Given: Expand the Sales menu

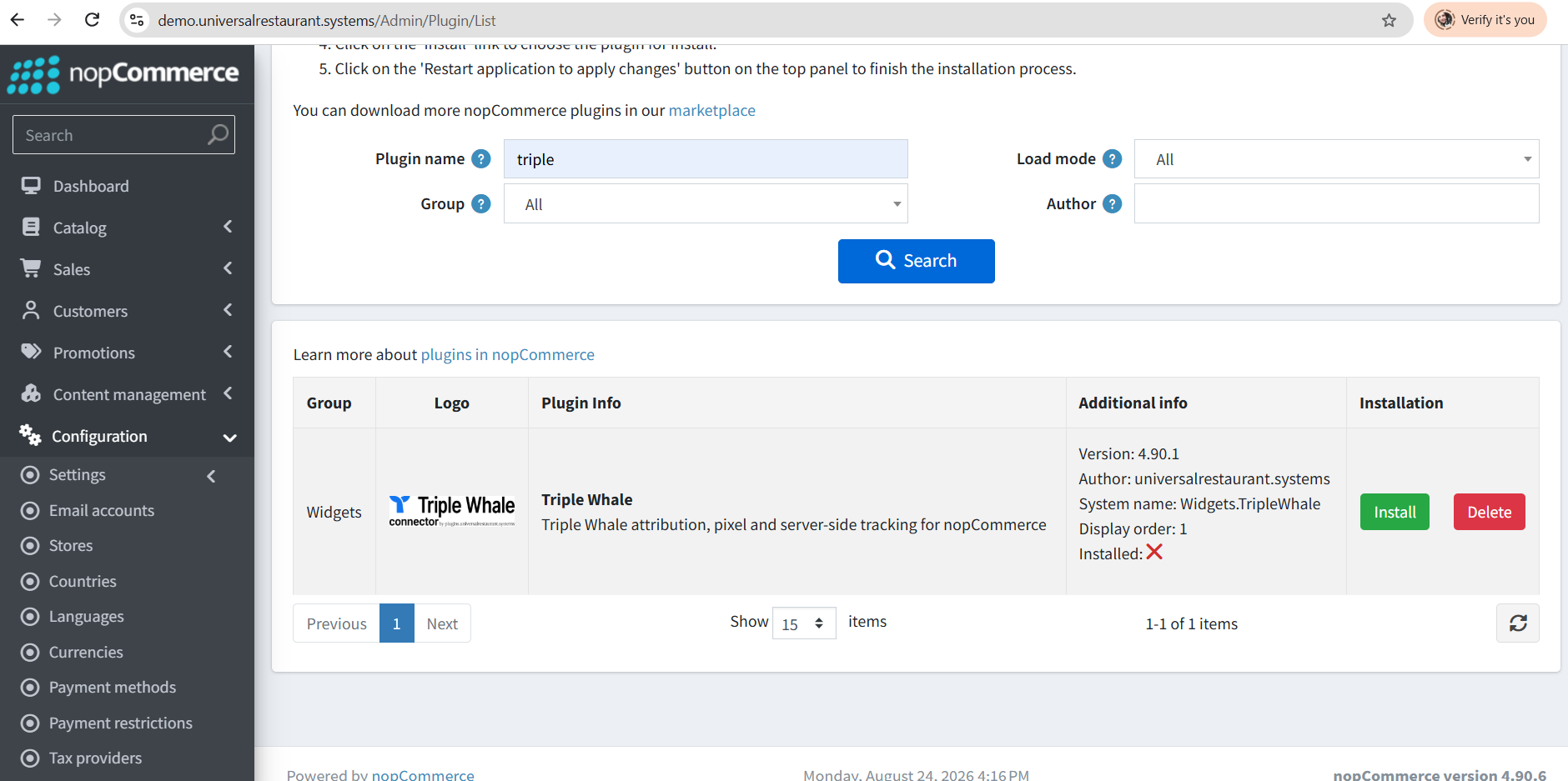Looking at the screenshot, I should point(127,269).
